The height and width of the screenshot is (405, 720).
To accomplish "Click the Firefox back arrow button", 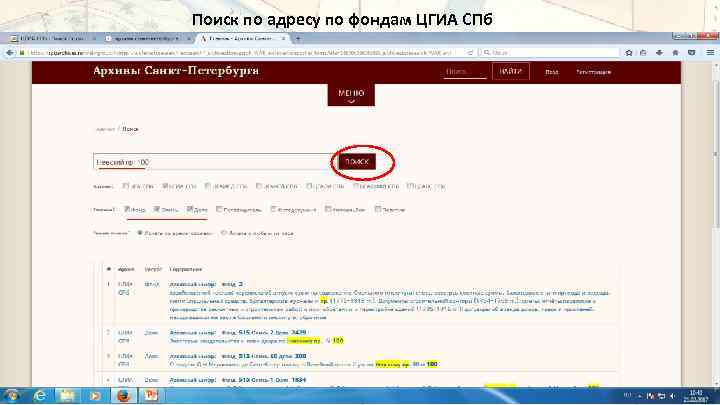I will pos(10,53).
